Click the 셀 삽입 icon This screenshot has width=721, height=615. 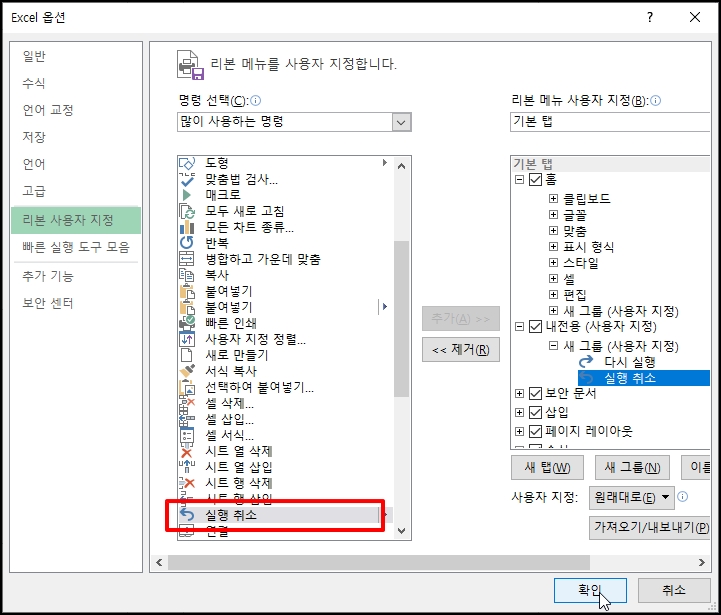(x=187, y=419)
